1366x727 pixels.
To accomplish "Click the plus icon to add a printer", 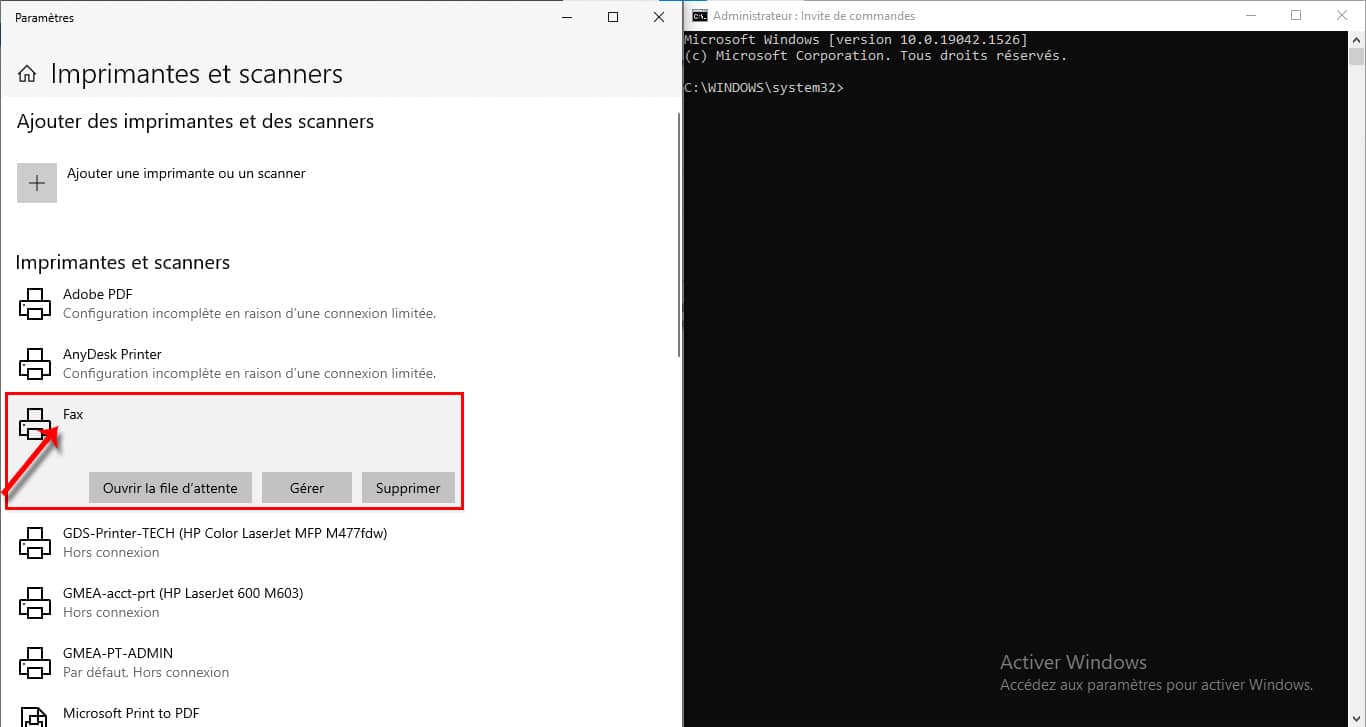I will pyautogui.click(x=37, y=183).
